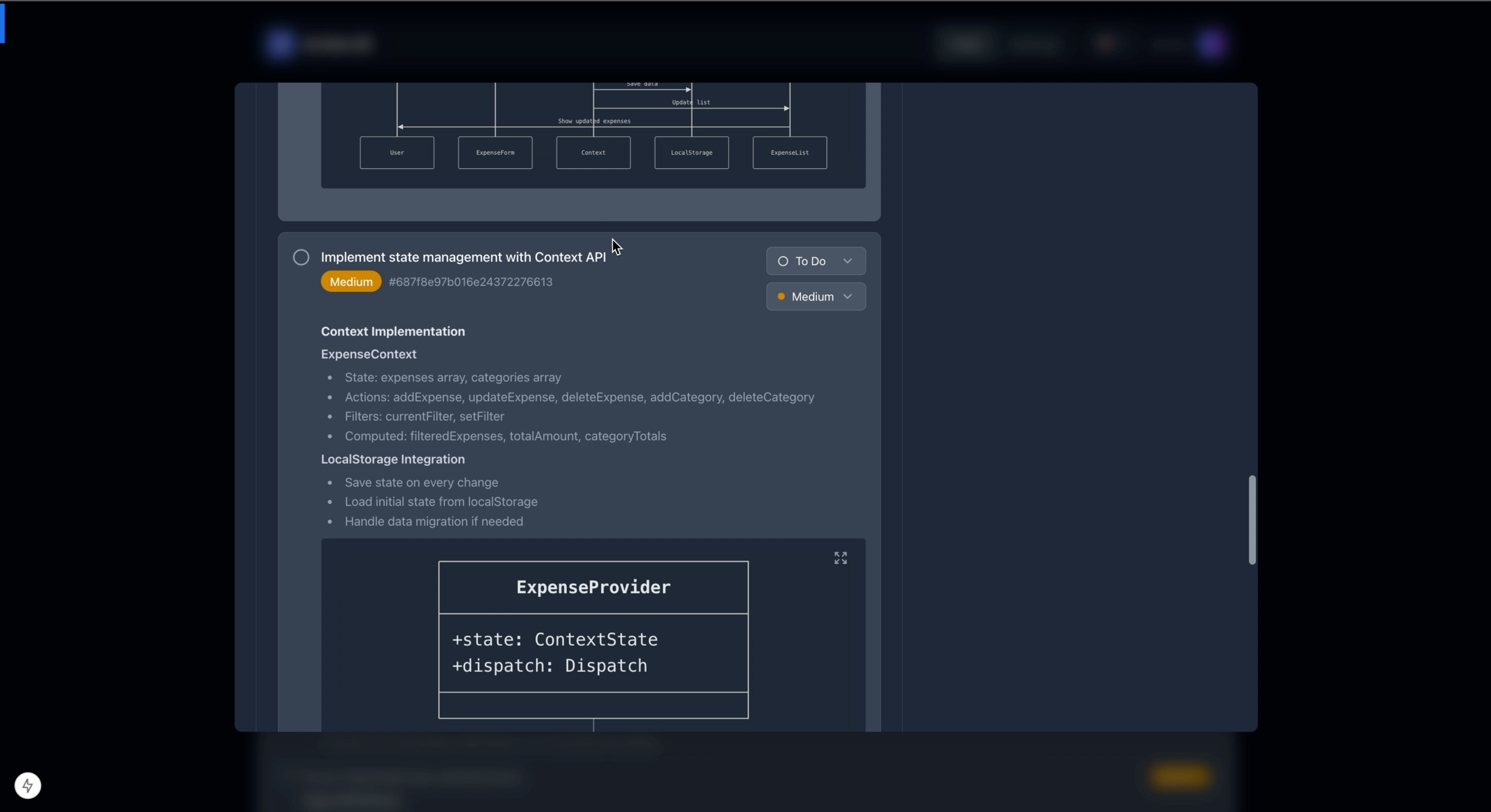Click the ExpenseList box in diagram

click(x=789, y=153)
